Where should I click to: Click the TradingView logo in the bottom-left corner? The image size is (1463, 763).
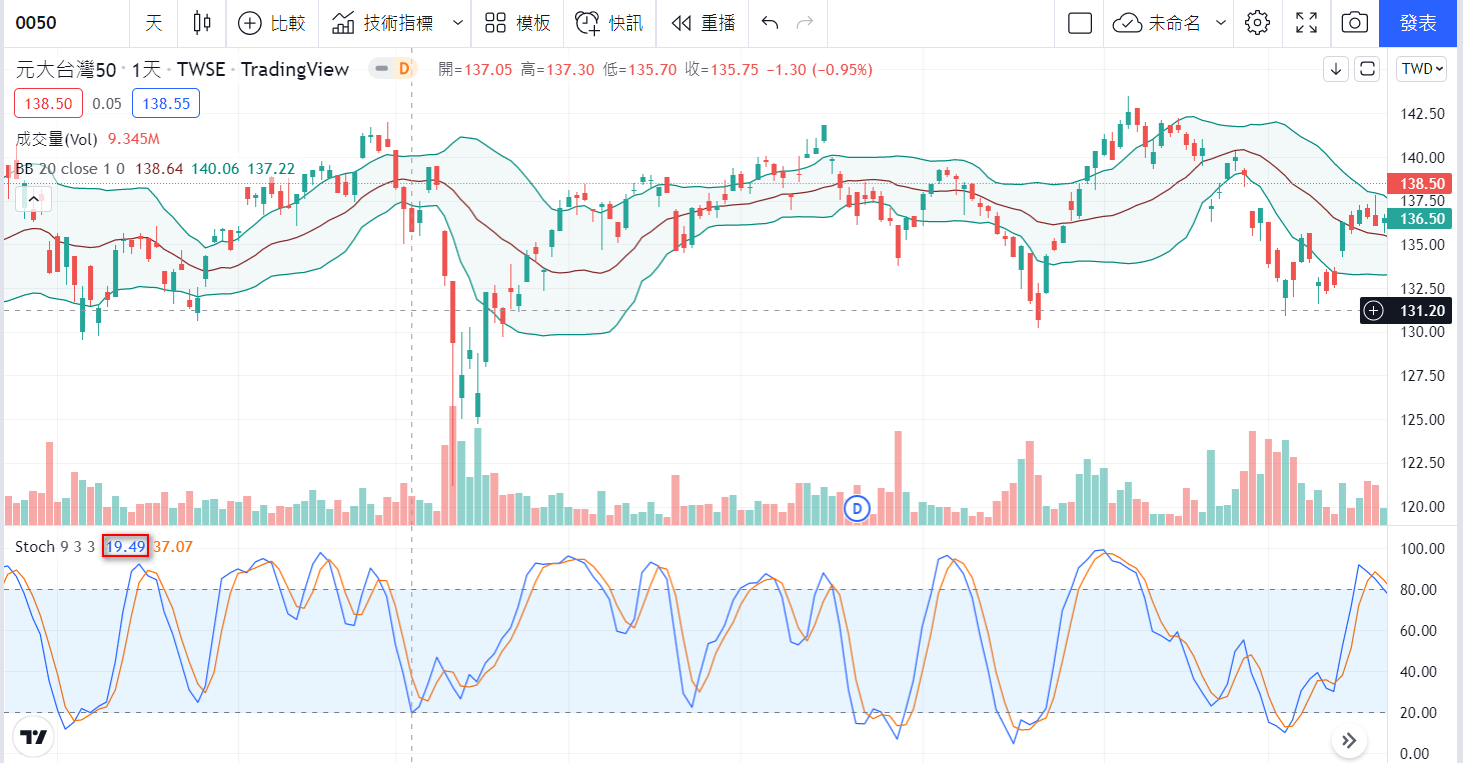(x=34, y=738)
